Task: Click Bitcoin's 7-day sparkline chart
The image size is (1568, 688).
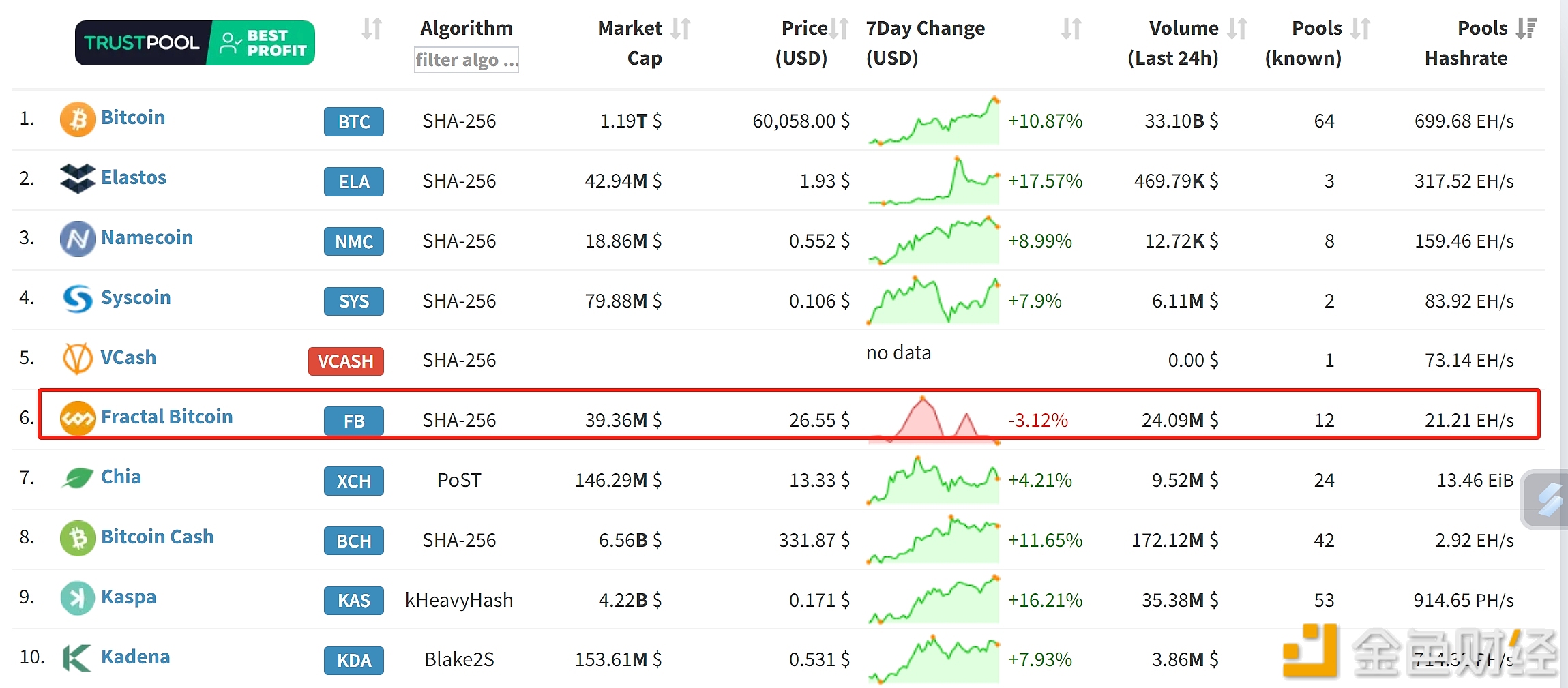Action: [x=934, y=121]
